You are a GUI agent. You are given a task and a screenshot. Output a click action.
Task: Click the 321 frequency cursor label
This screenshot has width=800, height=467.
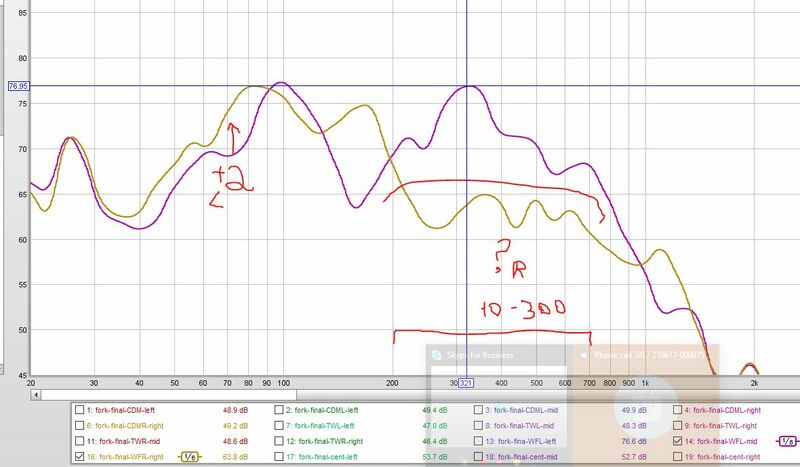click(x=466, y=383)
